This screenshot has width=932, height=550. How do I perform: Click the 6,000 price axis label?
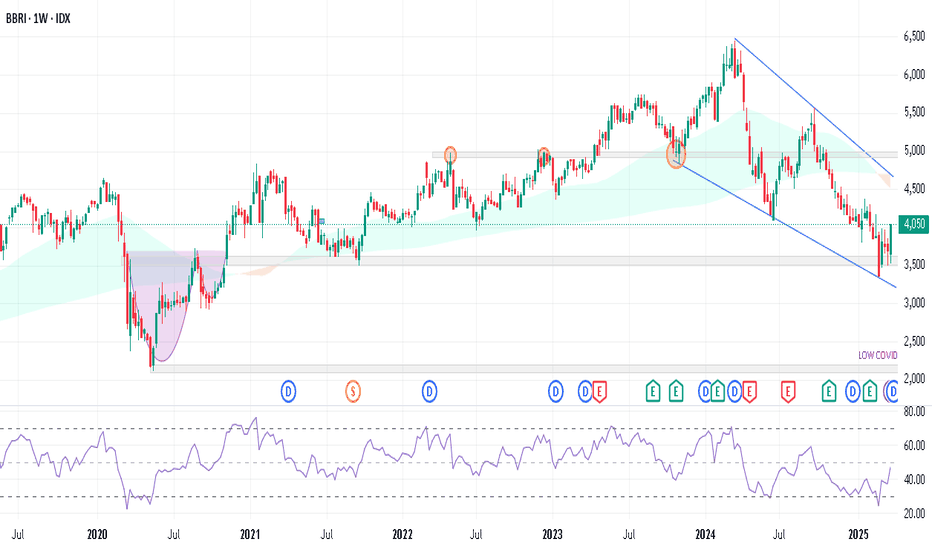(914, 75)
